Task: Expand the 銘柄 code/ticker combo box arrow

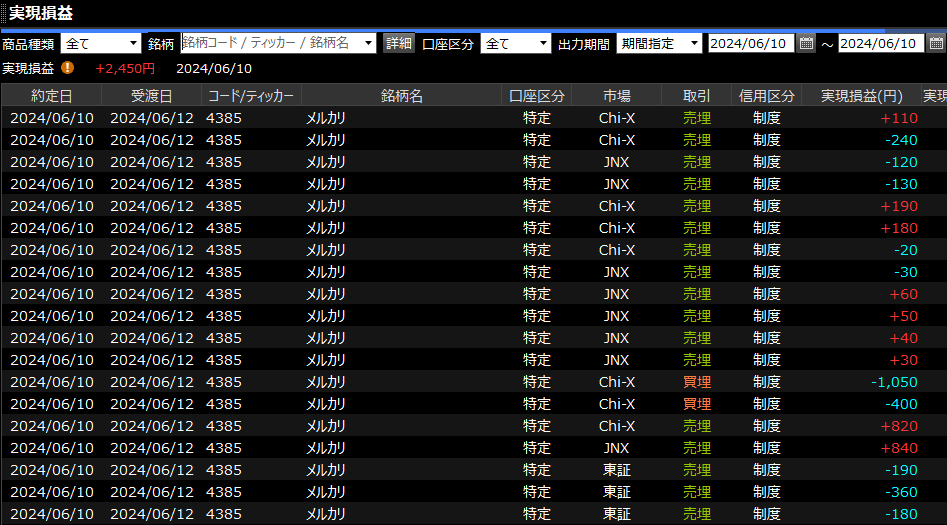Action: [368, 43]
